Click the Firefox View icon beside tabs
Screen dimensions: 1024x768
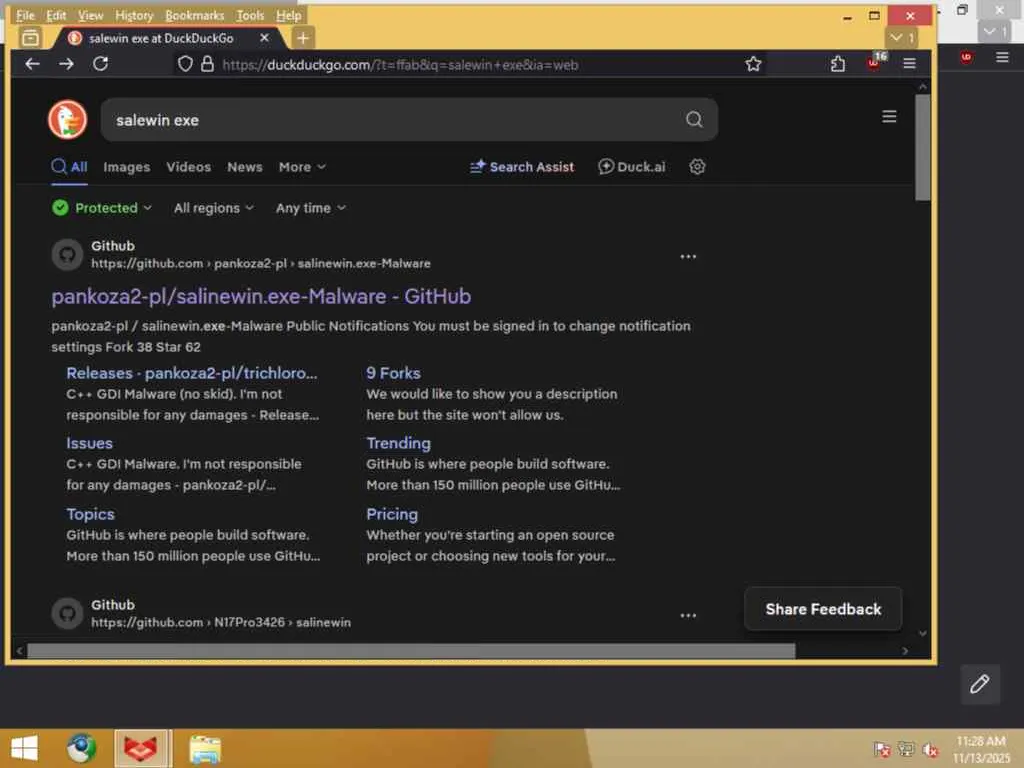[x=30, y=38]
